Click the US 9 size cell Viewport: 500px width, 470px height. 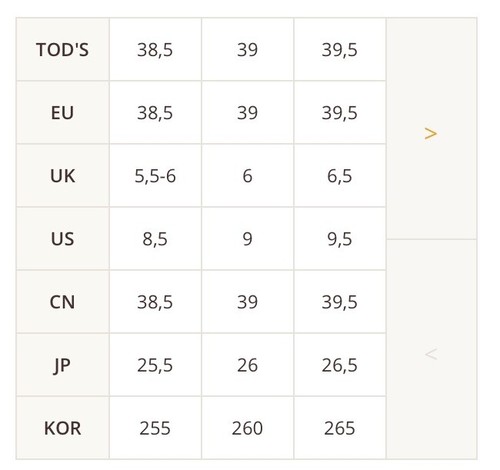coord(248,239)
